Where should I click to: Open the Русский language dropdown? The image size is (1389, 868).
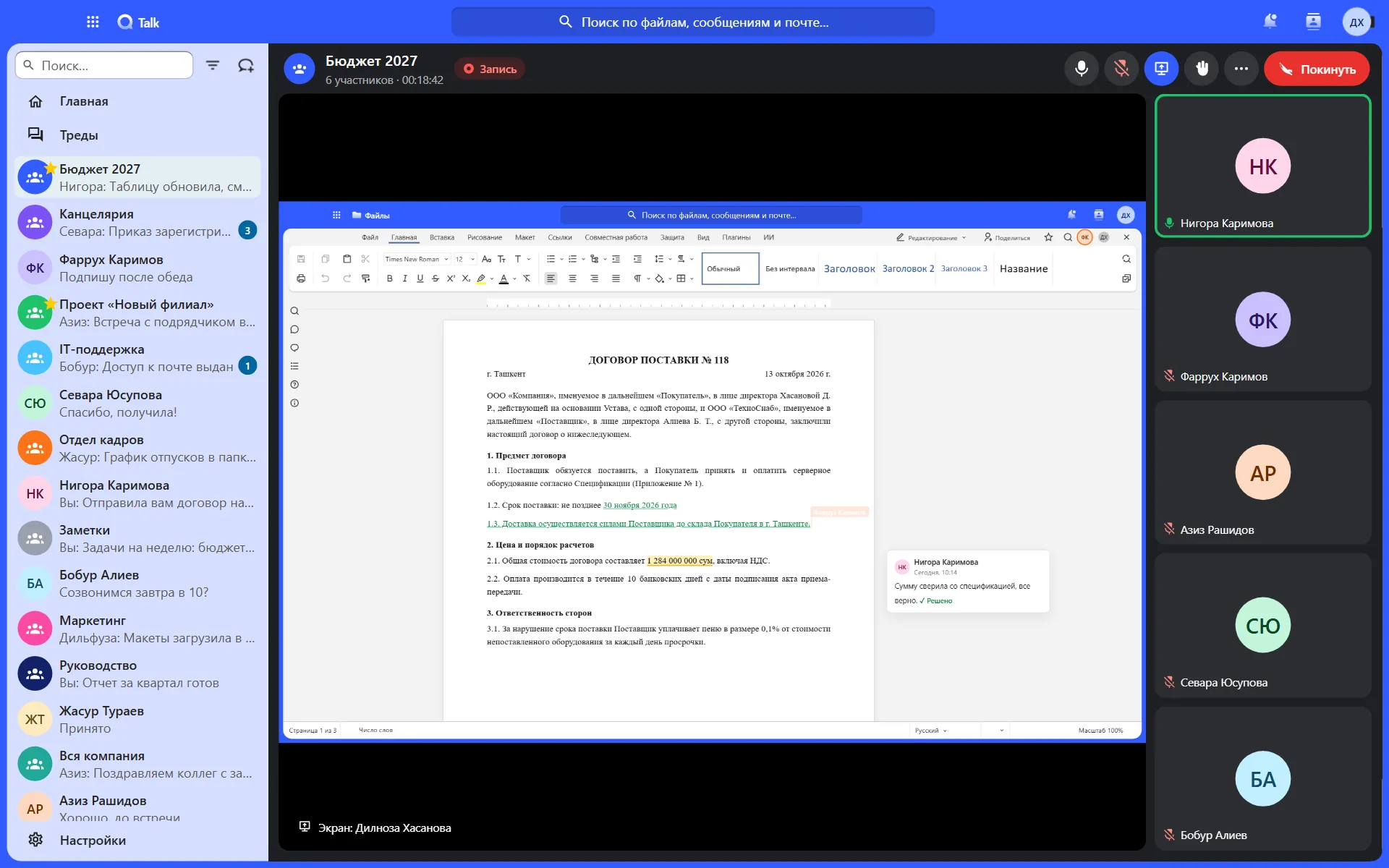coord(931,731)
